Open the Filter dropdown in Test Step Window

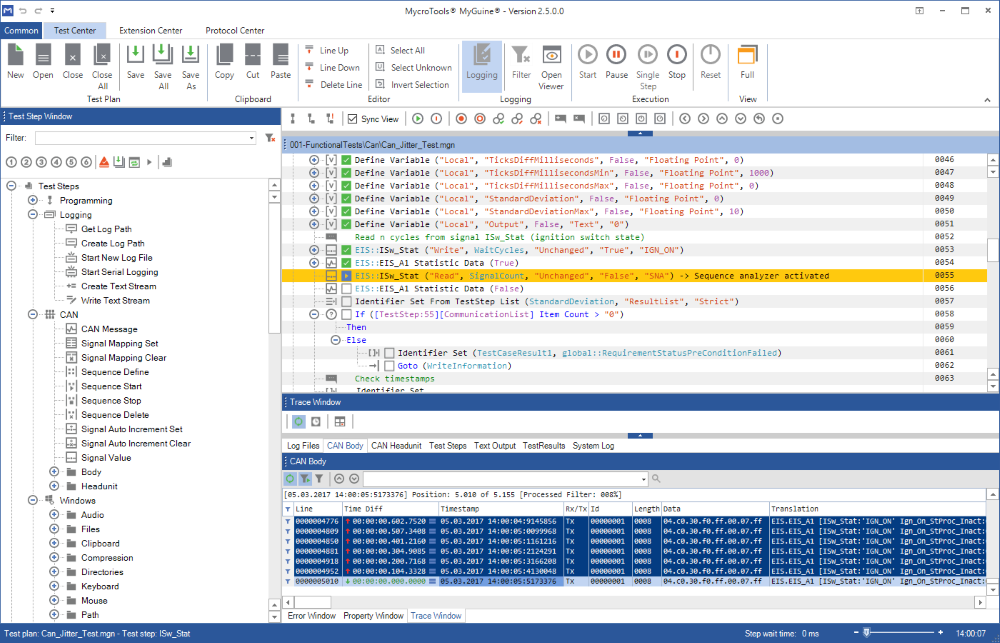point(251,138)
